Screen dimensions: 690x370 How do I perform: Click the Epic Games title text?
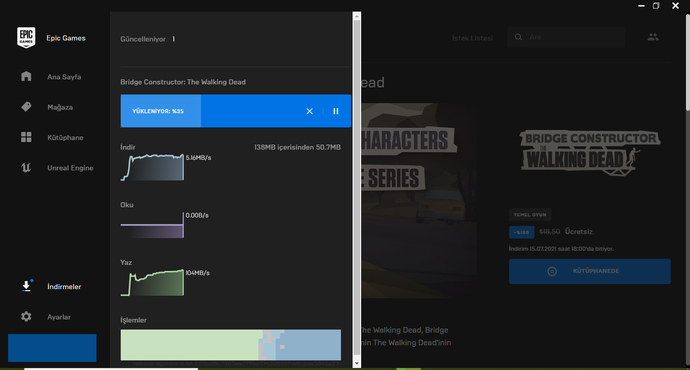click(66, 38)
